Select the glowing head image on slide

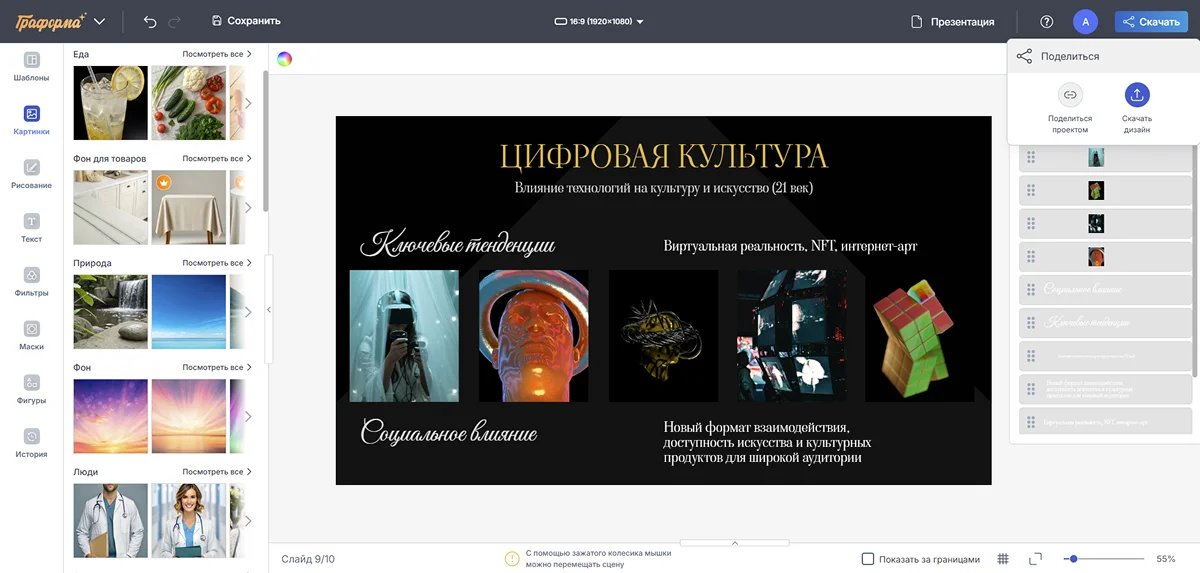coord(533,336)
